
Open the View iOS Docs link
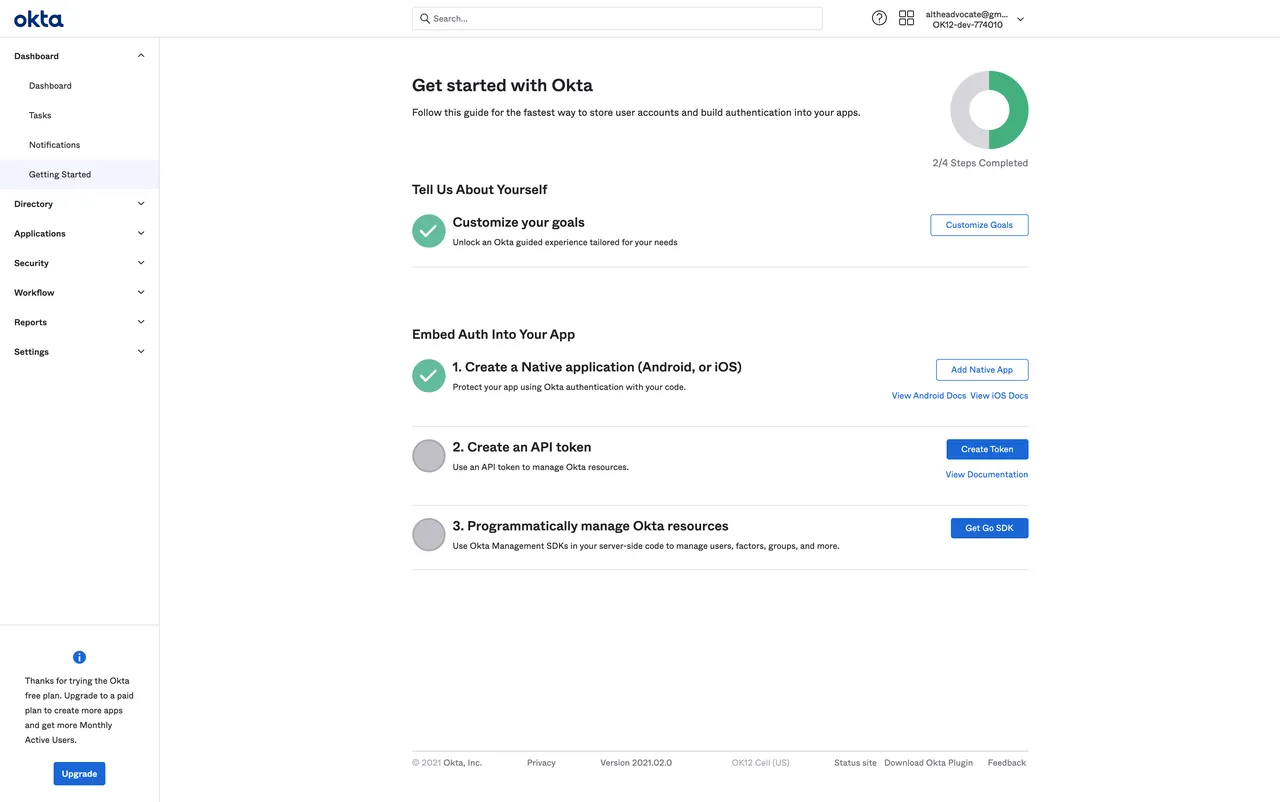pyautogui.click(x=999, y=396)
